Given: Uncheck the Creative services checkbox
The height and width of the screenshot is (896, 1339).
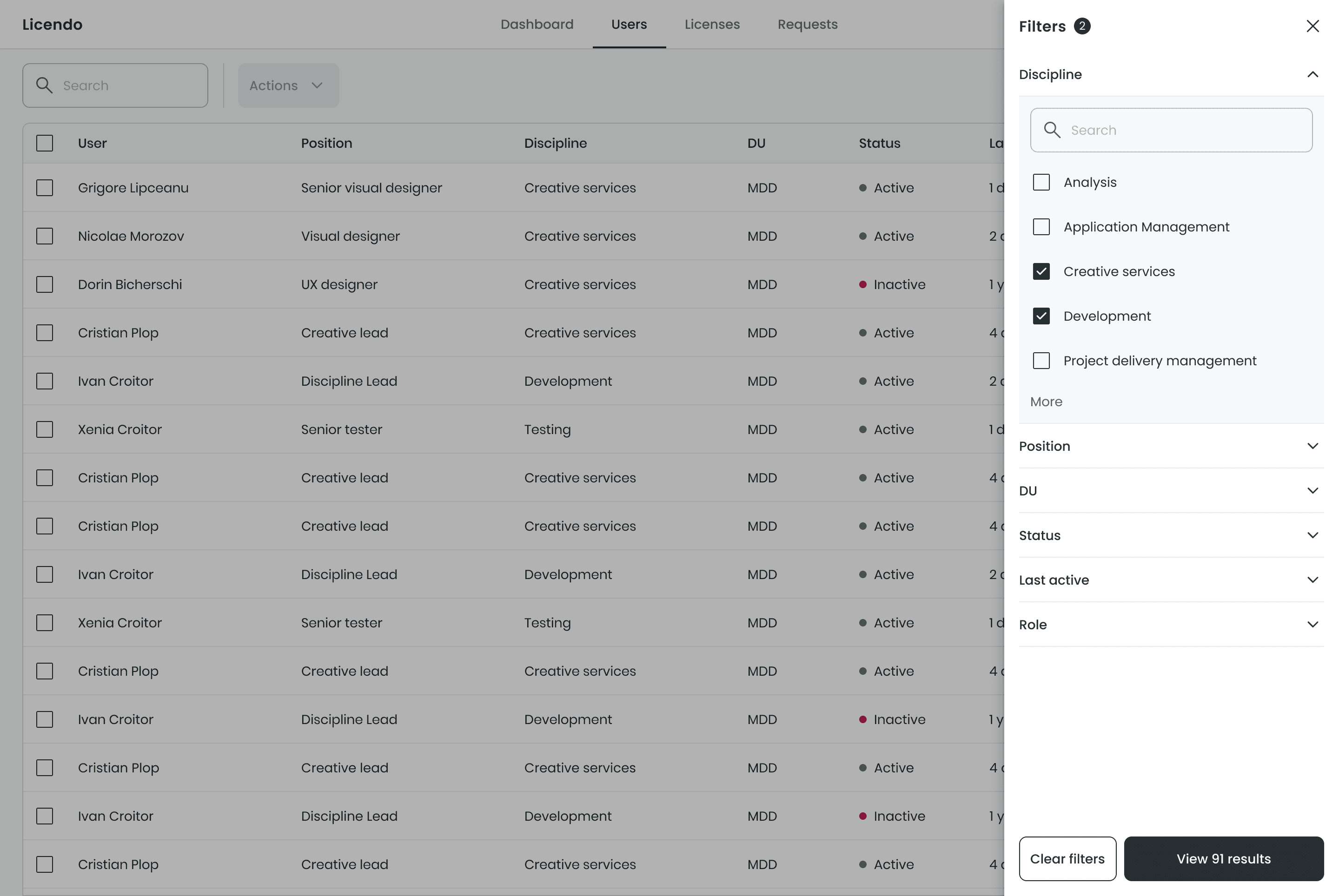Looking at the screenshot, I should (x=1041, y=271).
